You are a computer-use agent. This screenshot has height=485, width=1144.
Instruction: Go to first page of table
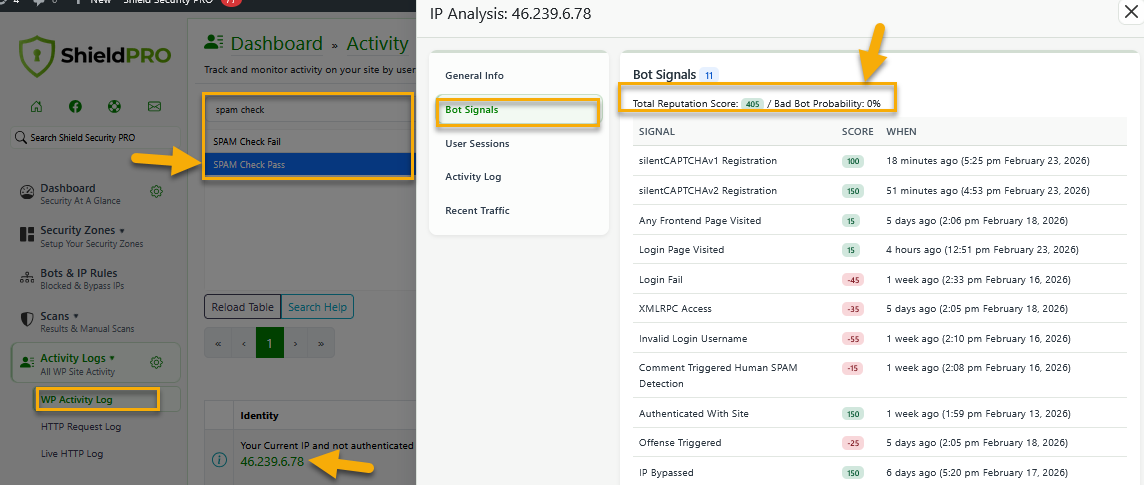click(218, 343)
